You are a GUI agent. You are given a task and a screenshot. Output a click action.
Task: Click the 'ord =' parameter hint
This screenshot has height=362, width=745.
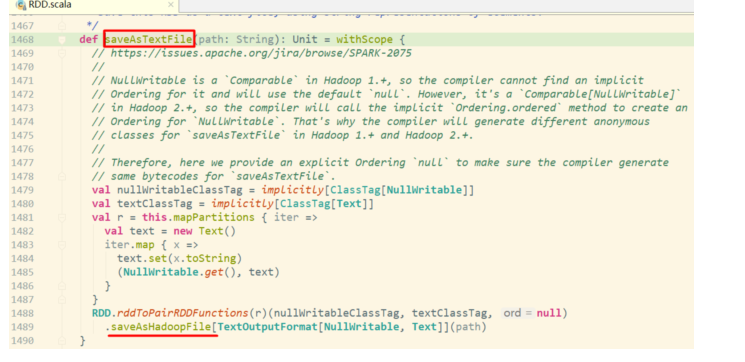pos(518,313)
